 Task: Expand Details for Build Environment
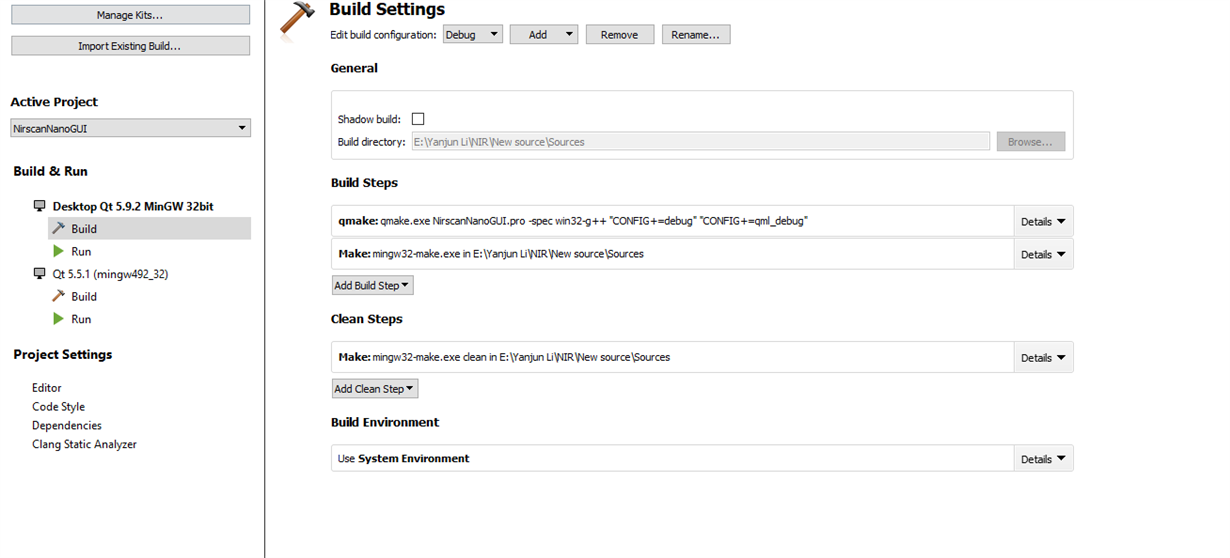[1043, 459]
